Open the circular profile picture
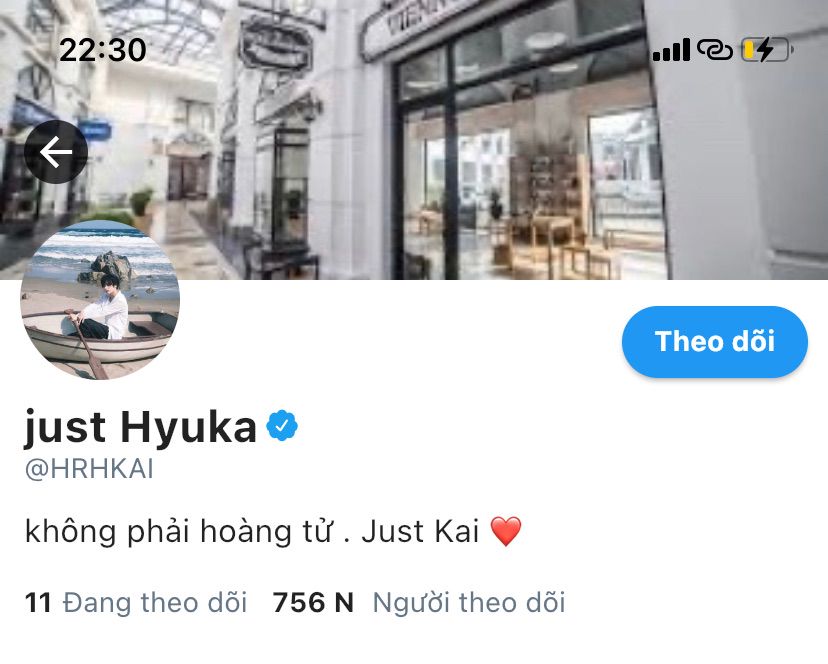Viewport: 828px width, 664px height. (x=100, y=300)
